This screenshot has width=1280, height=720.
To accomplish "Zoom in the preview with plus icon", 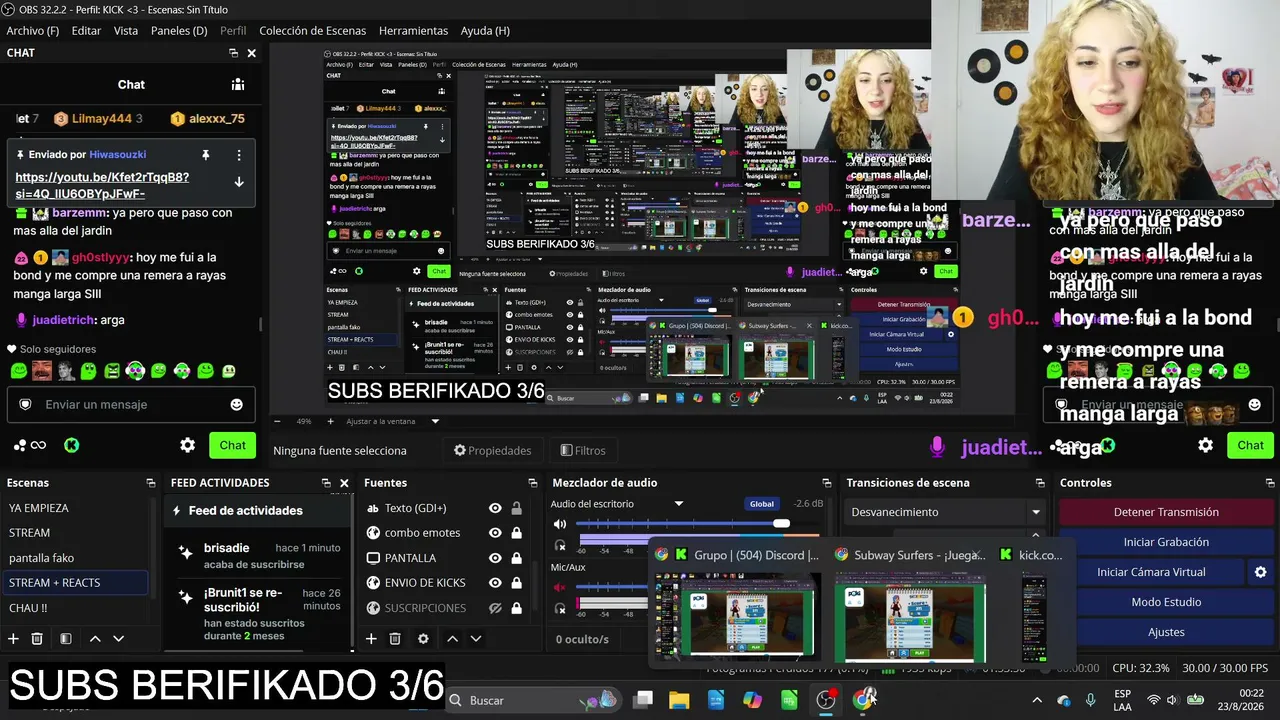I will pyautogui.click(x=333, y=421).
